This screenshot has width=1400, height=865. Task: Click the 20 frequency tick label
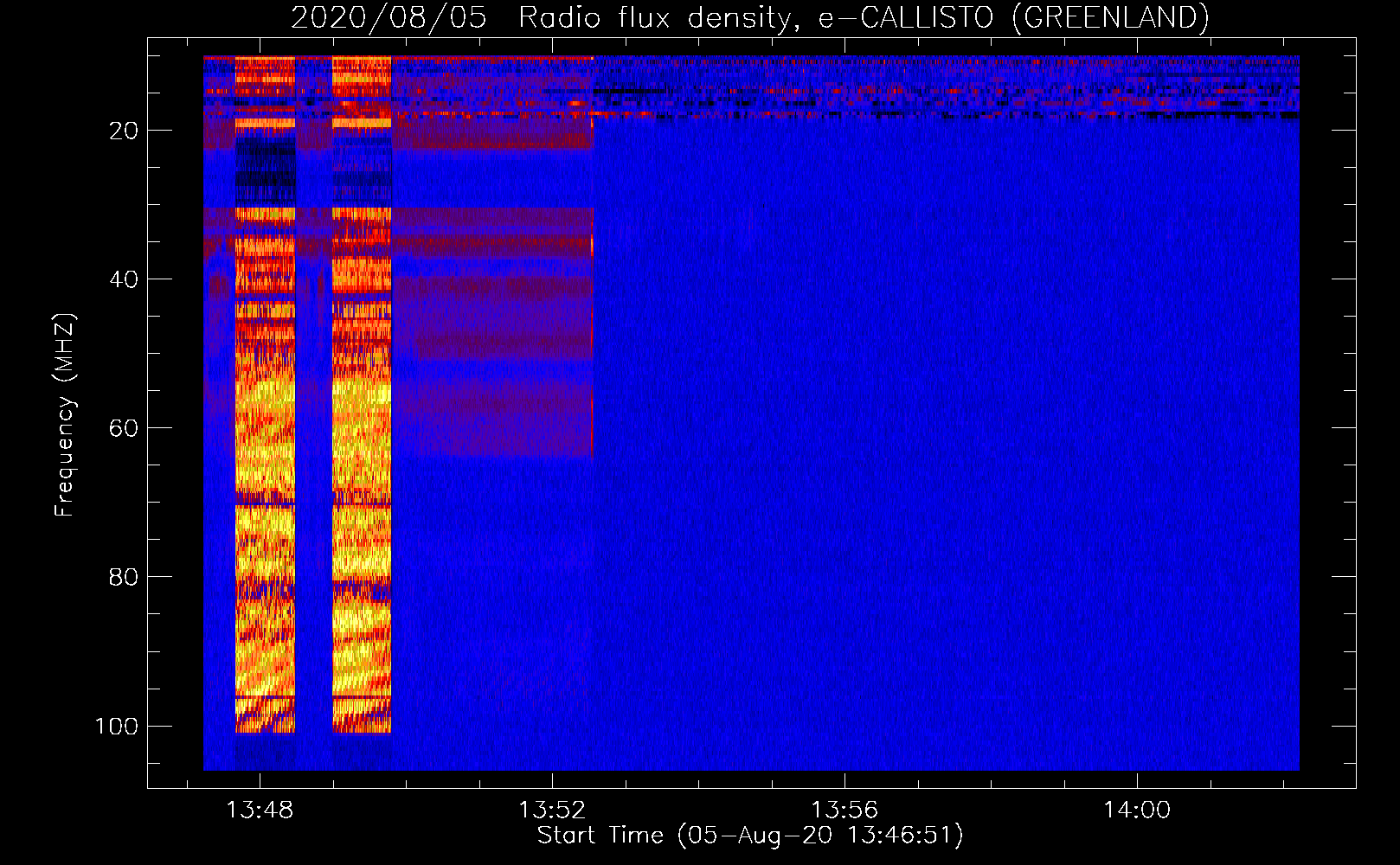124,131
